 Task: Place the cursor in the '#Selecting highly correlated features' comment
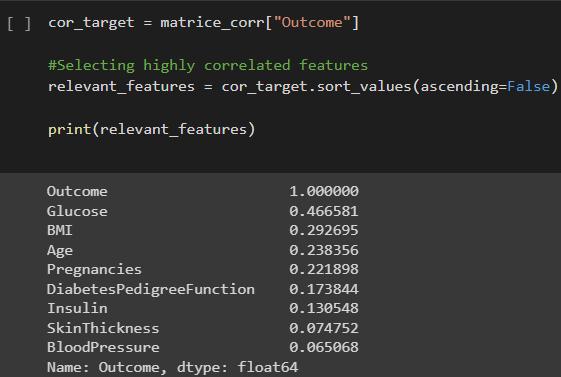[x=208, y=65]
